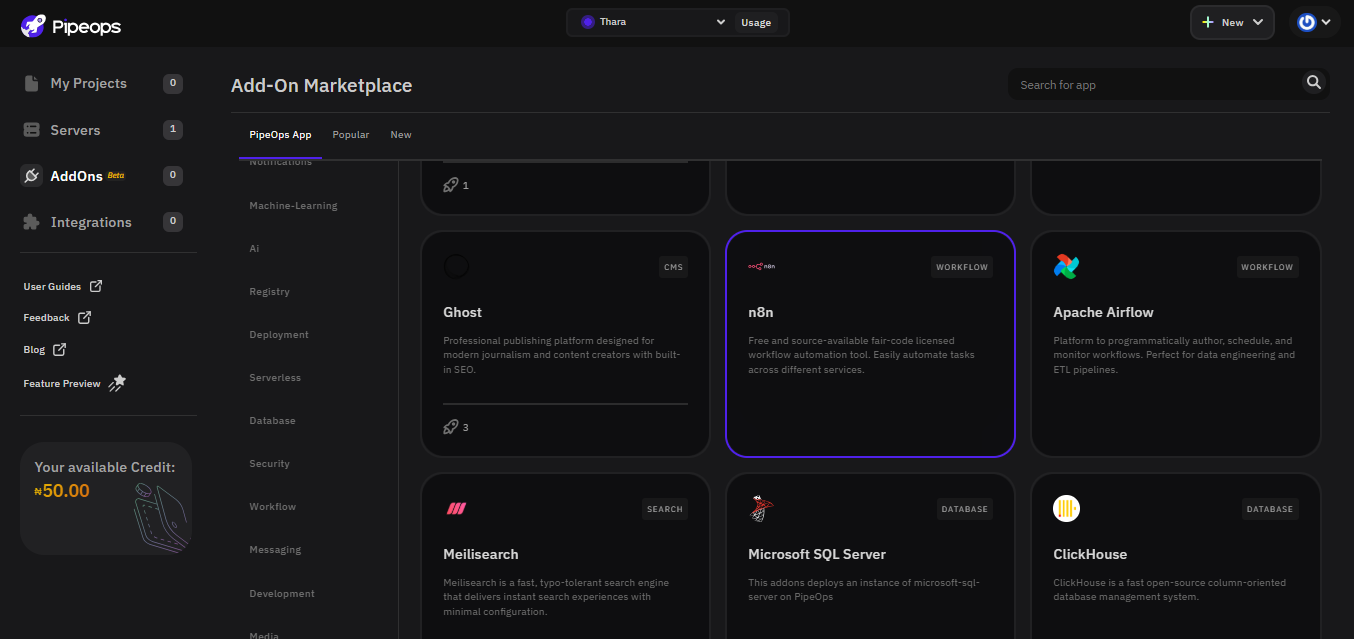The image size is (1354, 639).
Task: Open the profile menu chevron
Action: [x=1326, y=22]
